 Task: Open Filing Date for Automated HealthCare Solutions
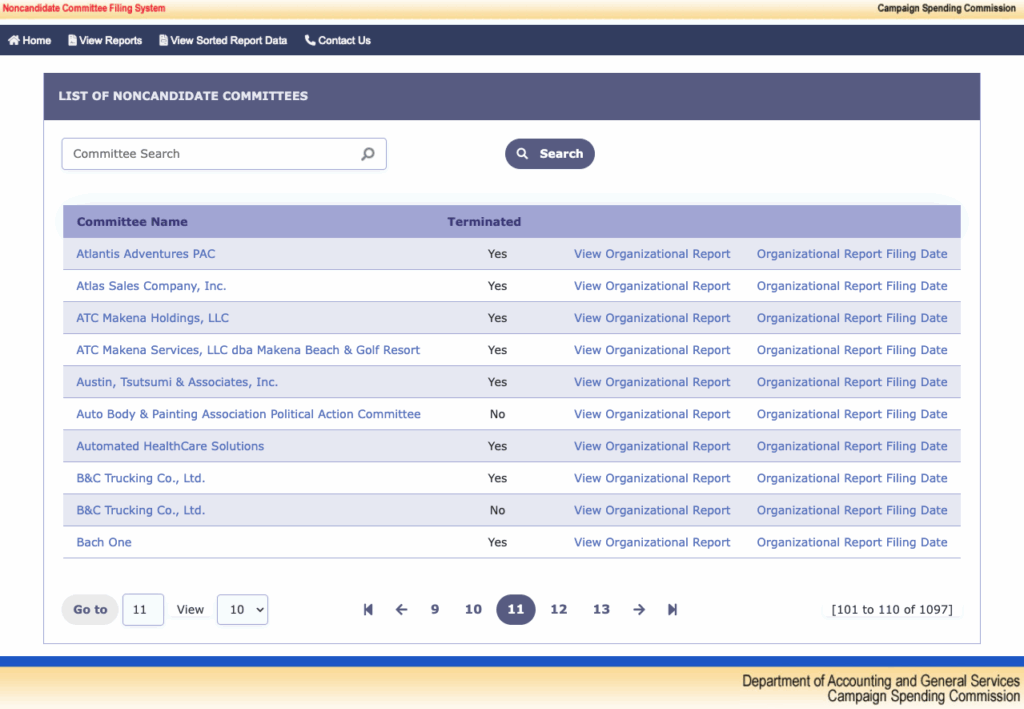pos(852,446)
